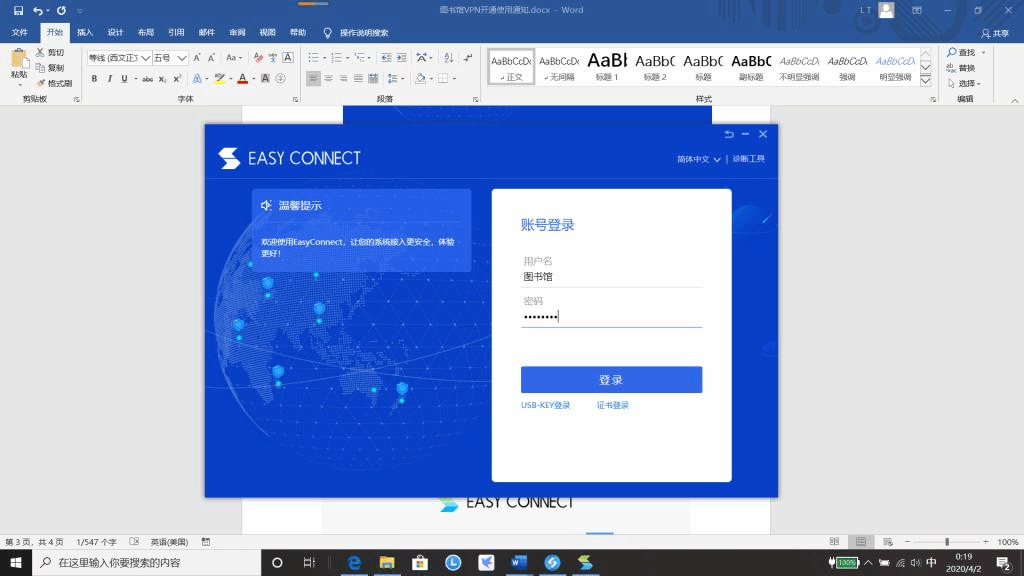Justify paragraph text
The width and height of the screenshot is (1024, 576).
click(358, 78)
